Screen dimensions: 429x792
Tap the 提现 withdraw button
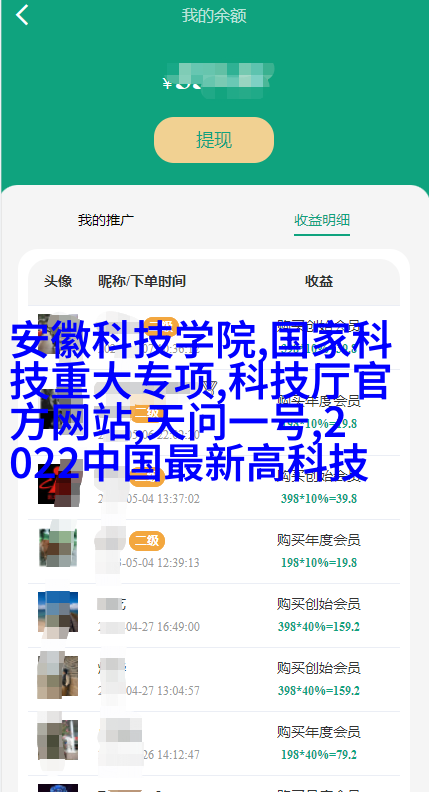[214, 140]
